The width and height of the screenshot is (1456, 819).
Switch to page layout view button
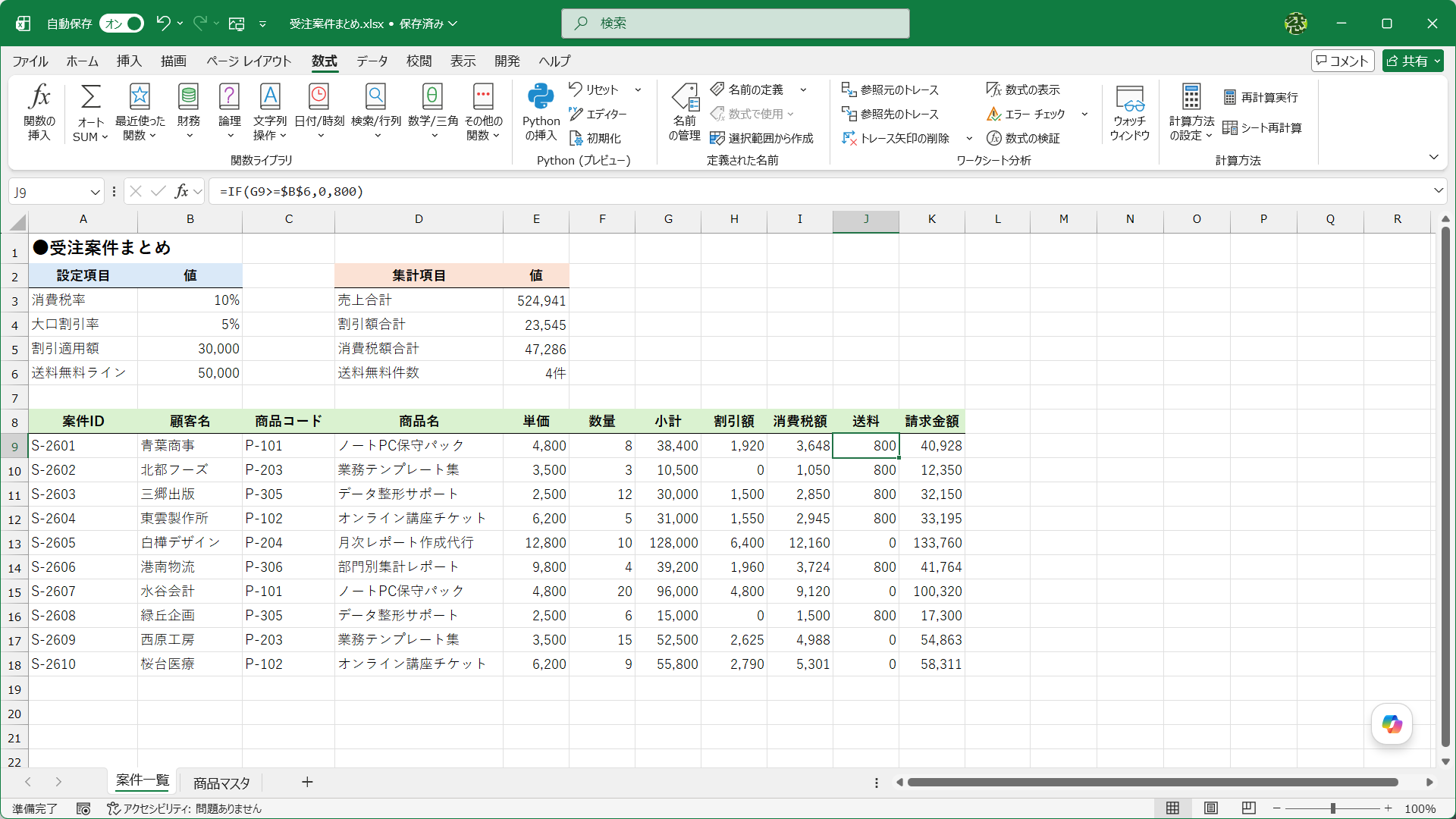click(1211, 808)
